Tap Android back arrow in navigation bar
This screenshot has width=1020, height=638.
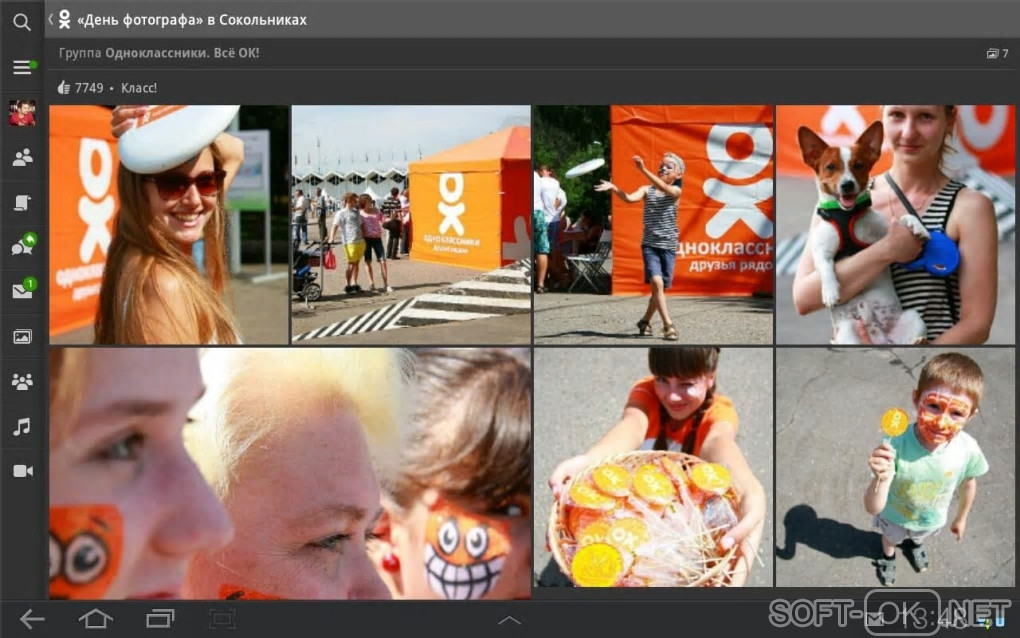pos(32,618)
